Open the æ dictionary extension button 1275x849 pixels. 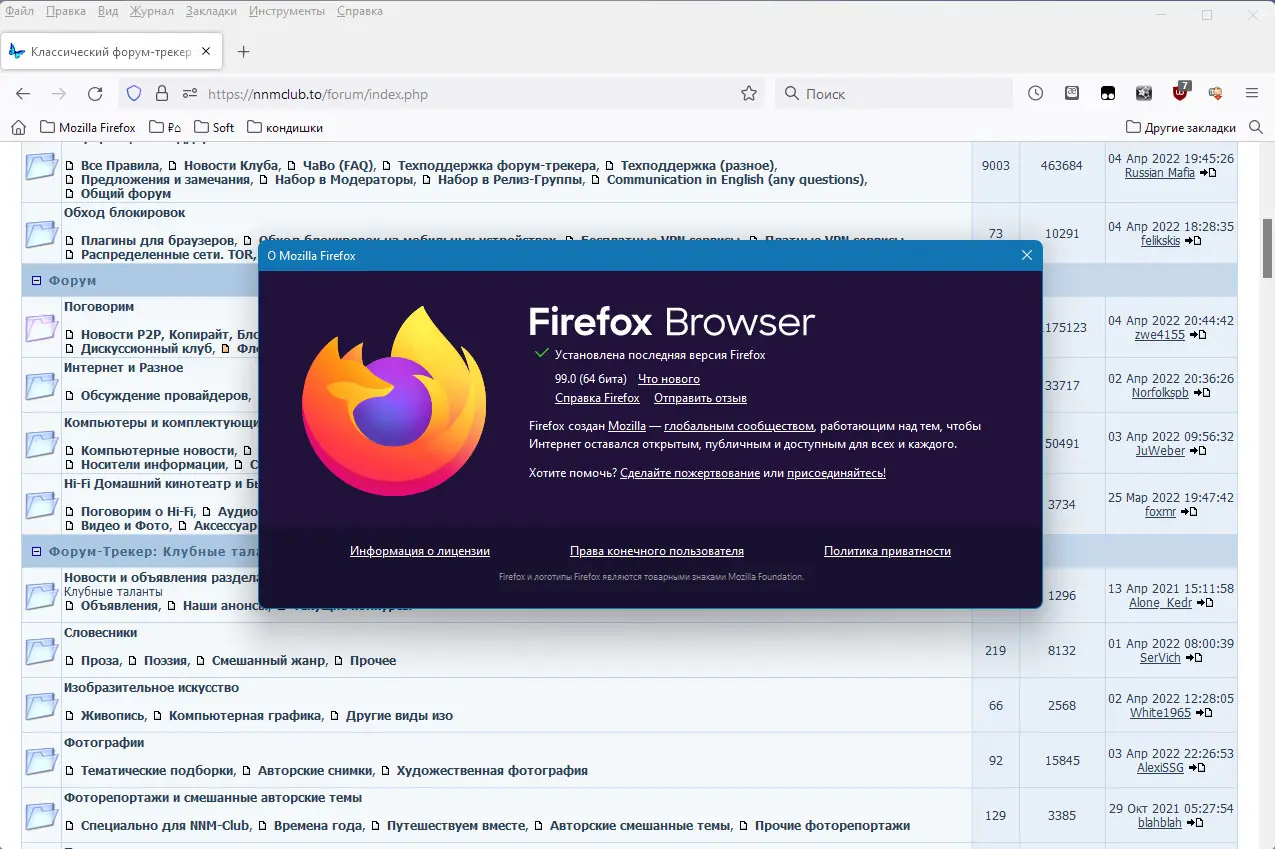(1072, 93)
